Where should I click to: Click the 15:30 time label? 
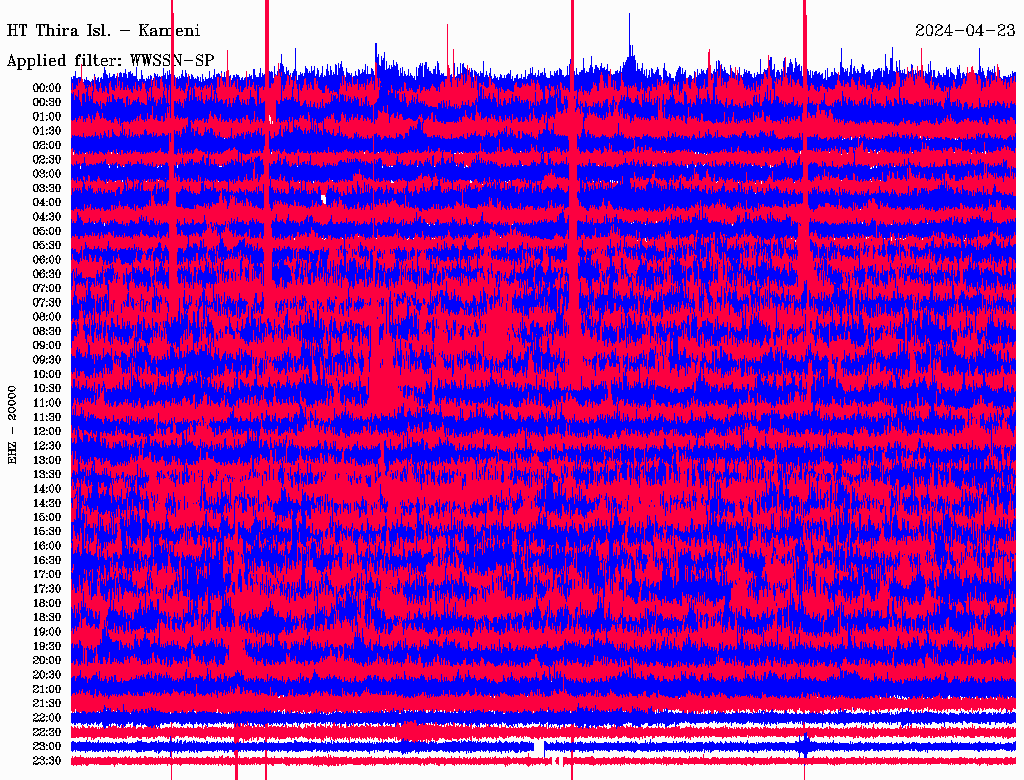click(x=47, y=532)
